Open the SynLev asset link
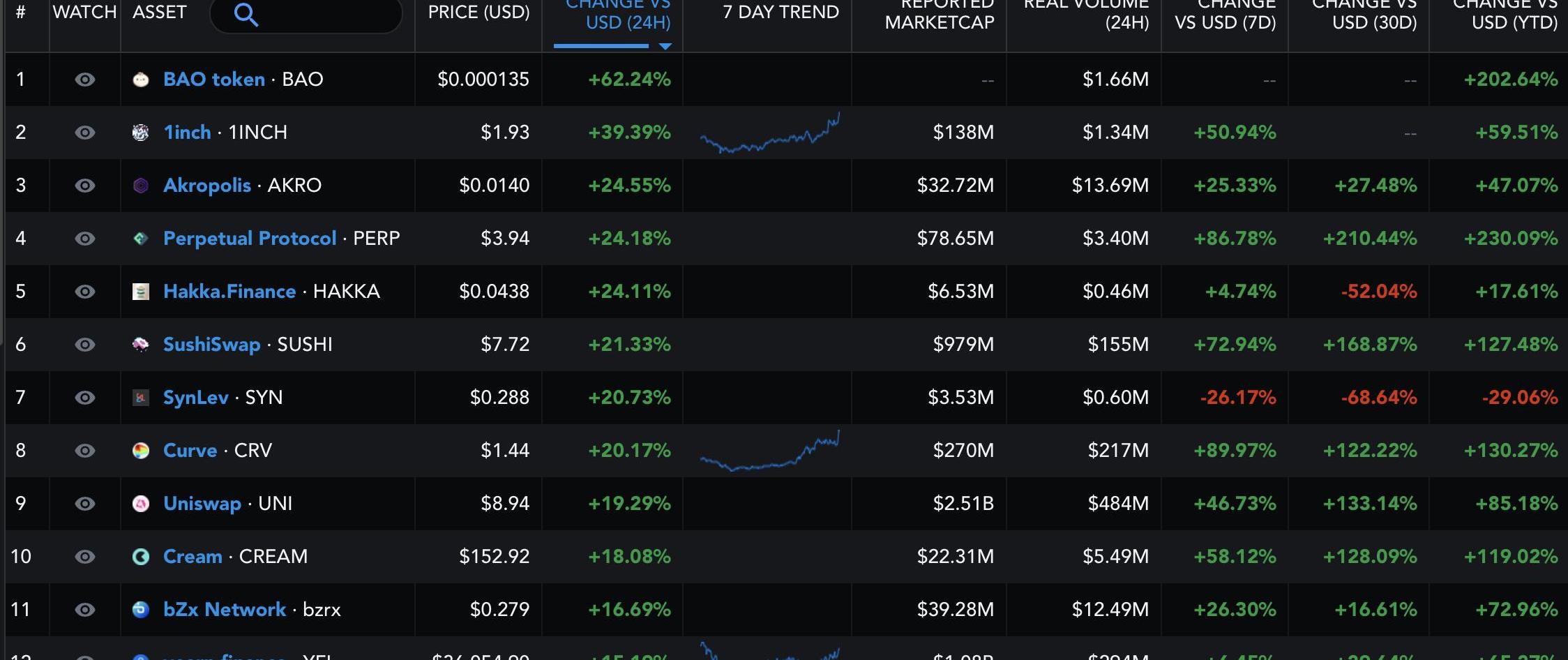1568x660 pixels. 195,398
